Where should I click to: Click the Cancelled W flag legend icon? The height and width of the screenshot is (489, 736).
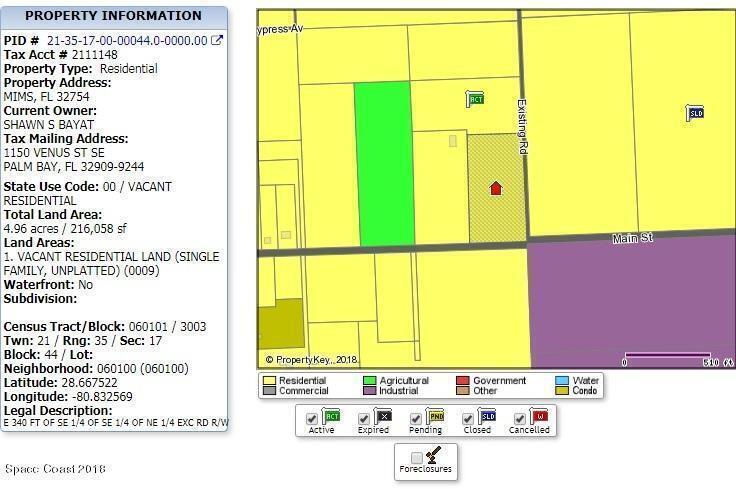click(x=539, y=416)
